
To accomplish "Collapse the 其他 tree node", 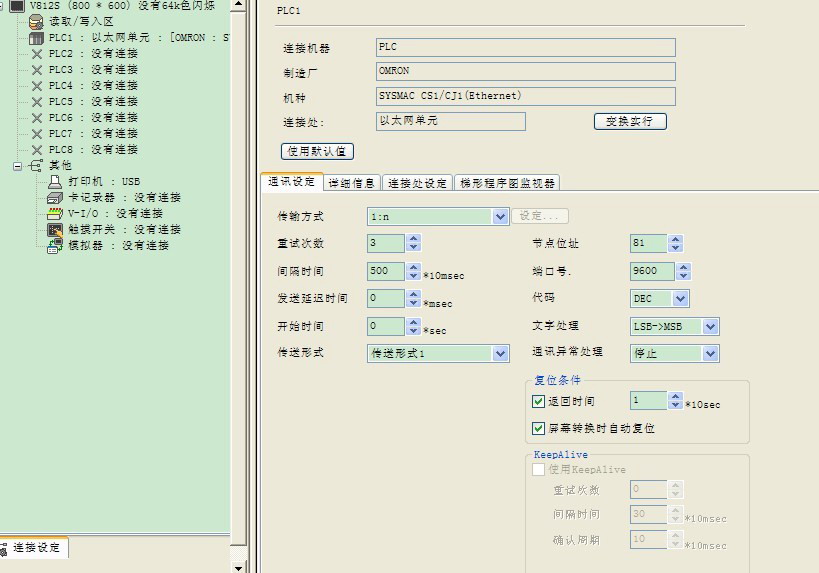I will tap(18, 166).
